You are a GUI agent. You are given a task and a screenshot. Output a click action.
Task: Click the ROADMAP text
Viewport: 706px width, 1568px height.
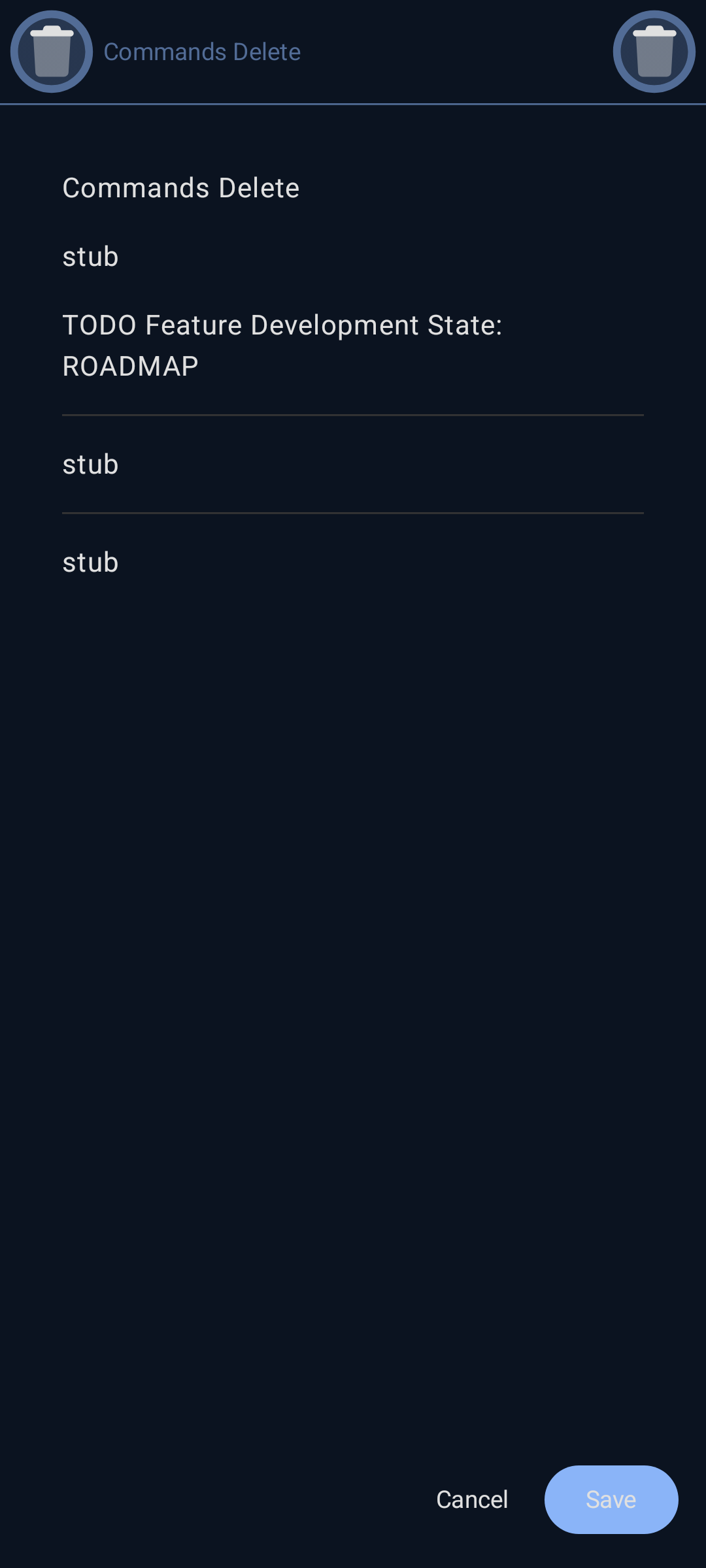[131, 367]
